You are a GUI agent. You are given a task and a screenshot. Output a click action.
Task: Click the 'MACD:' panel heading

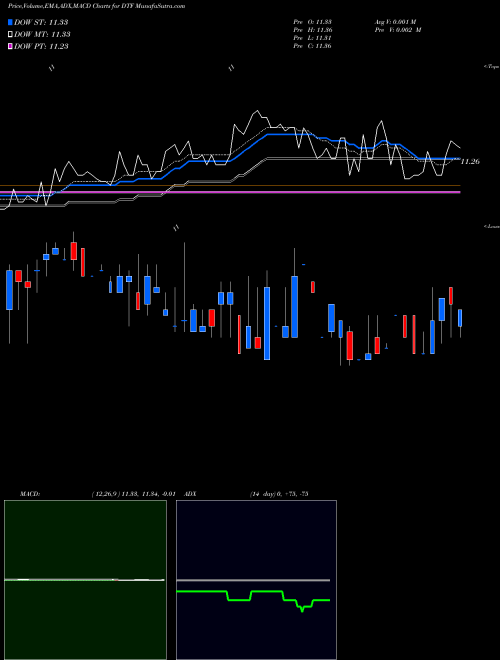30,494
